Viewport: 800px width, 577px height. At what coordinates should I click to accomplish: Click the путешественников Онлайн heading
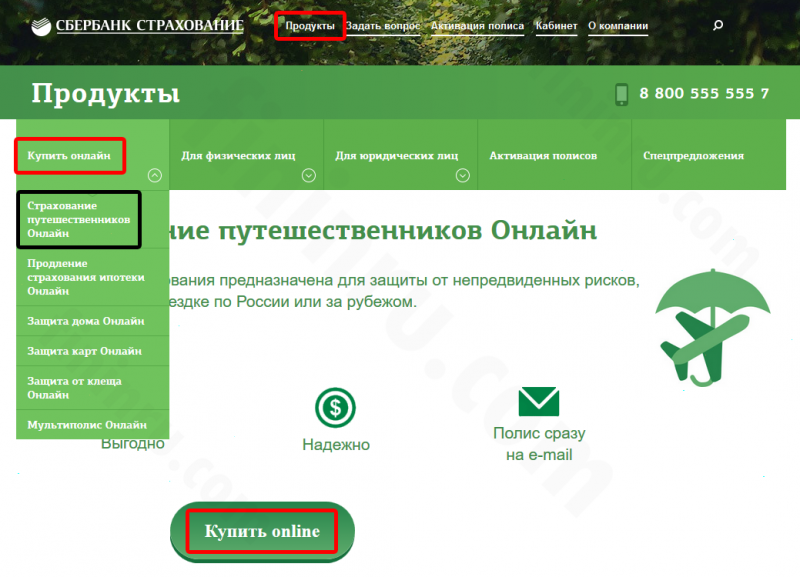tap(408, 230)
